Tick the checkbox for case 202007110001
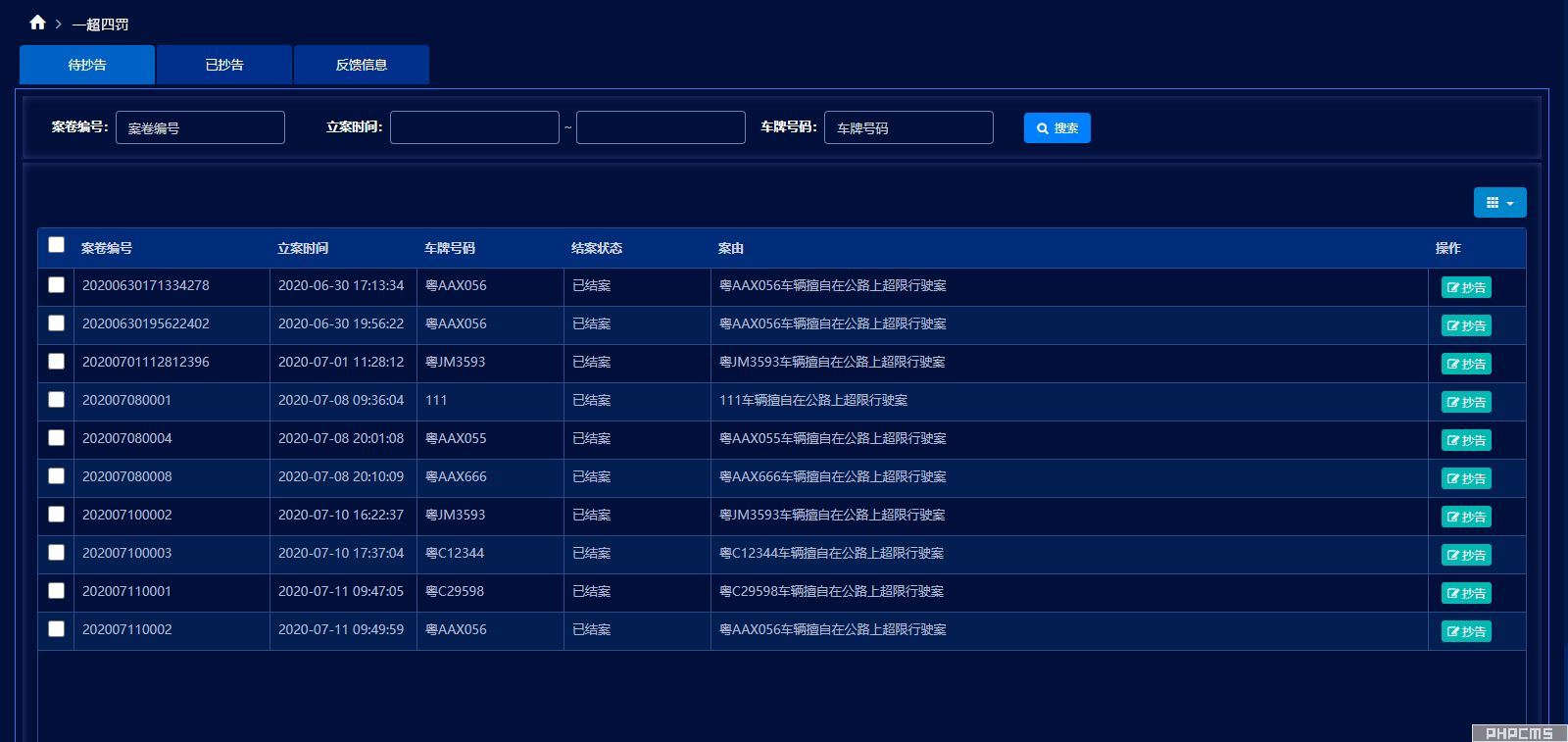Viewport: 1568px width, 742px height. [57, 591]
